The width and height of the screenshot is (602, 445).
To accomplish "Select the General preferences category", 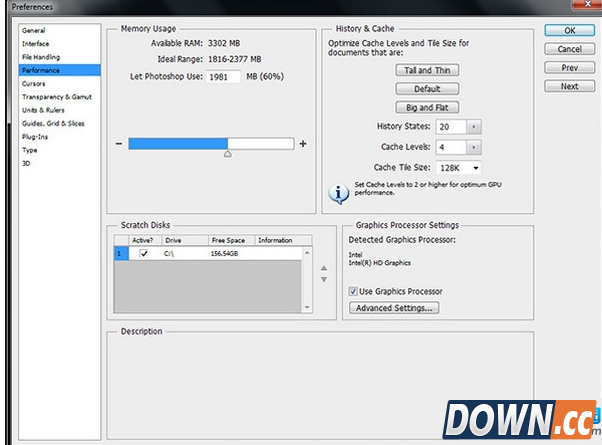I will coord(34,31).
